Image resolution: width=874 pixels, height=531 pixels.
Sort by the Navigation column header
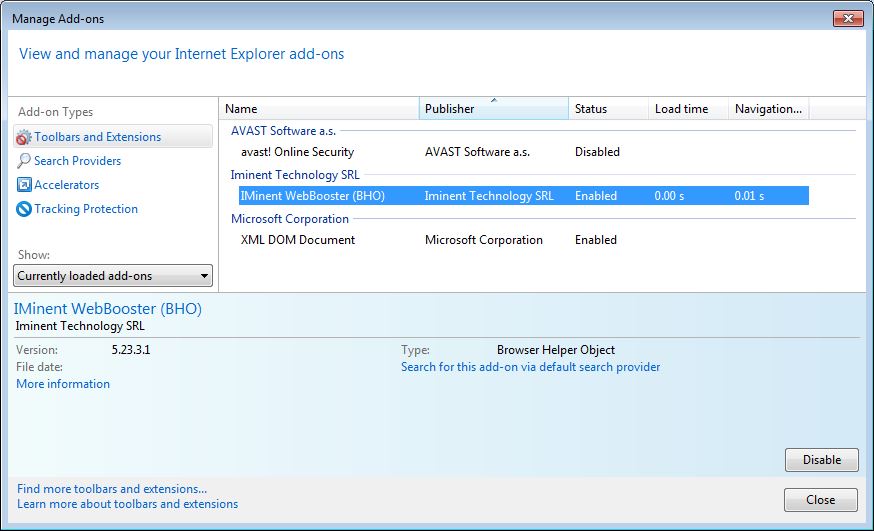coord(768,109)
